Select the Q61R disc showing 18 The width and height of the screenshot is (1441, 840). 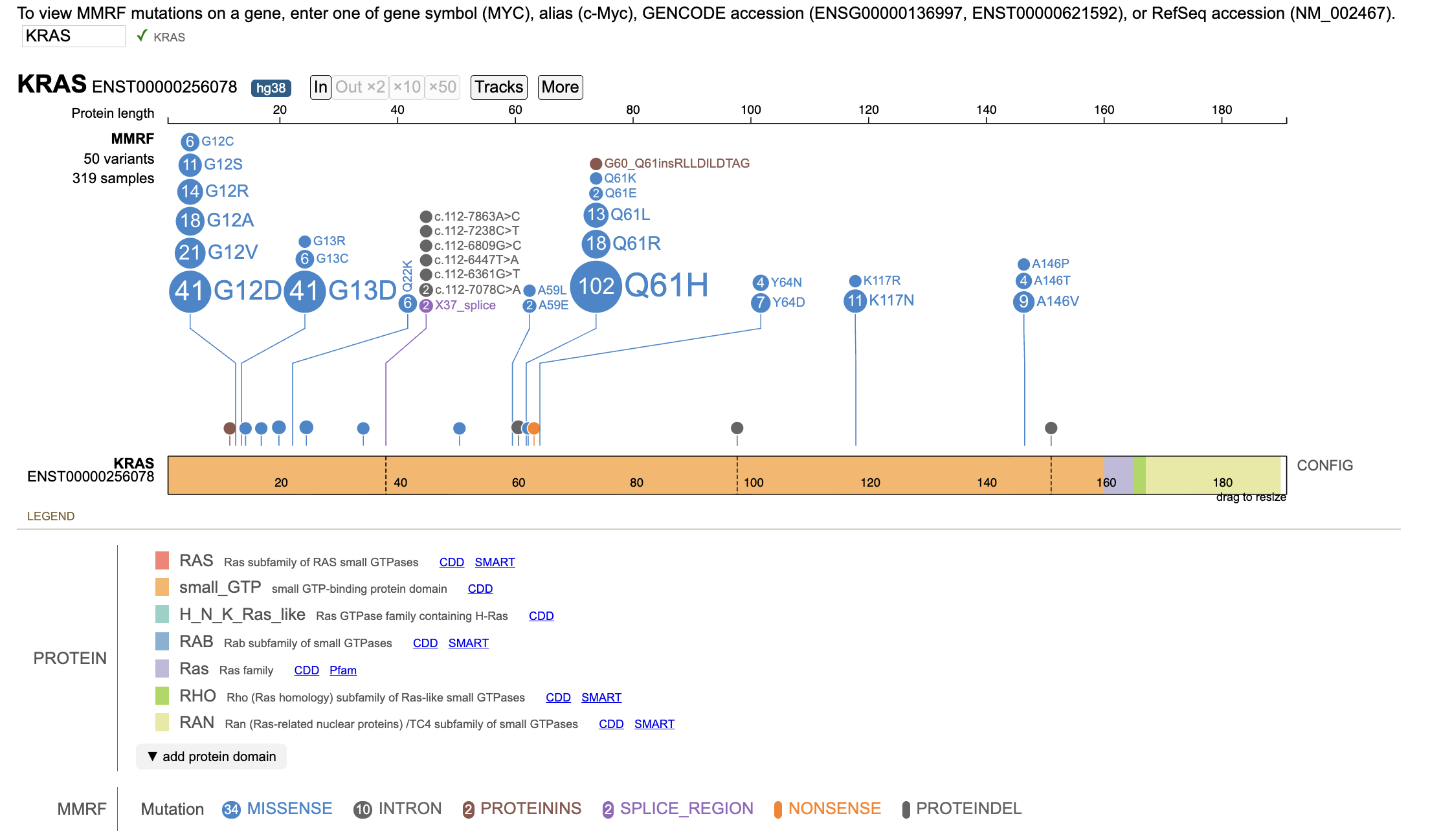coord(596,243)
